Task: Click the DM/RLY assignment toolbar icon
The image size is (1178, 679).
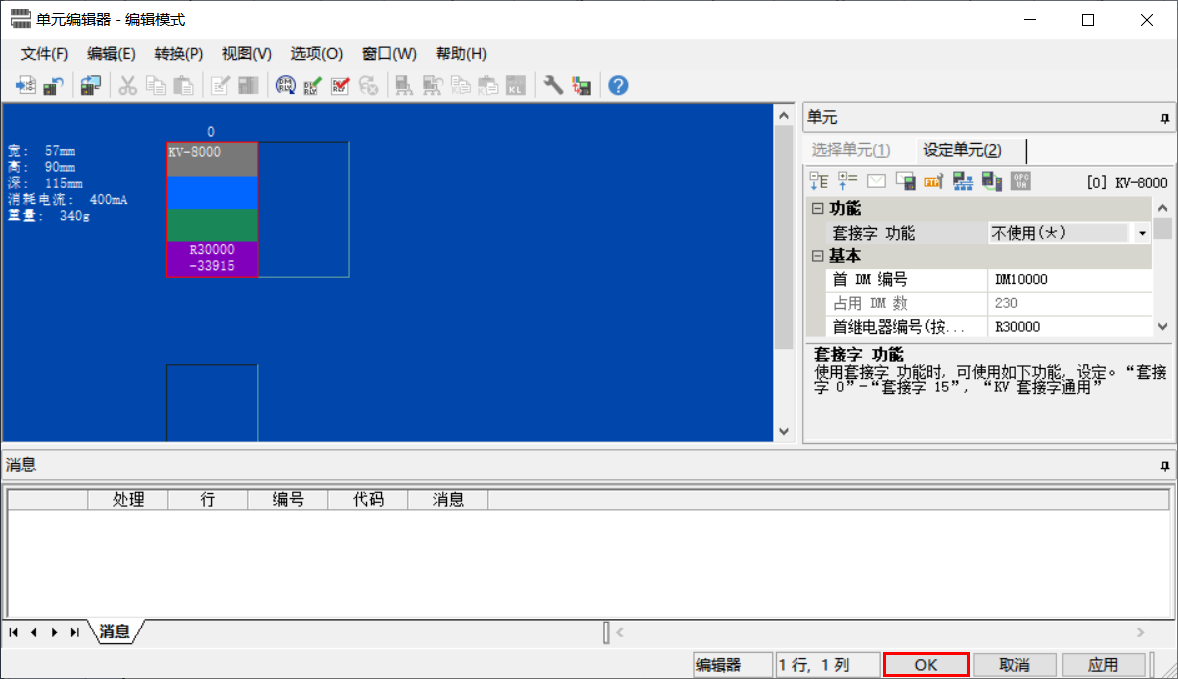Action: (285, 85)
